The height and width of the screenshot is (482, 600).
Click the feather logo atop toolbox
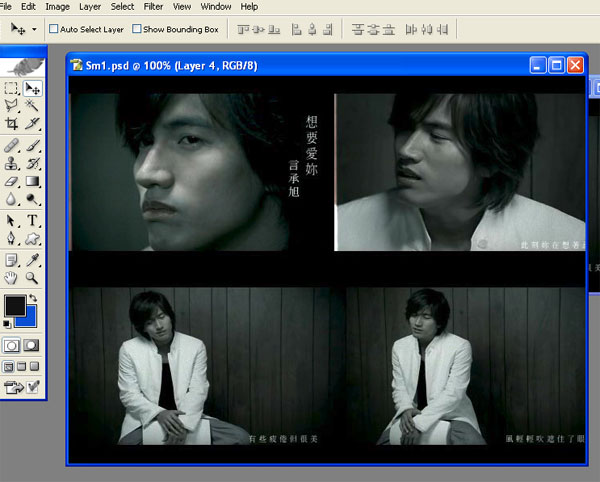click(23, 67)
